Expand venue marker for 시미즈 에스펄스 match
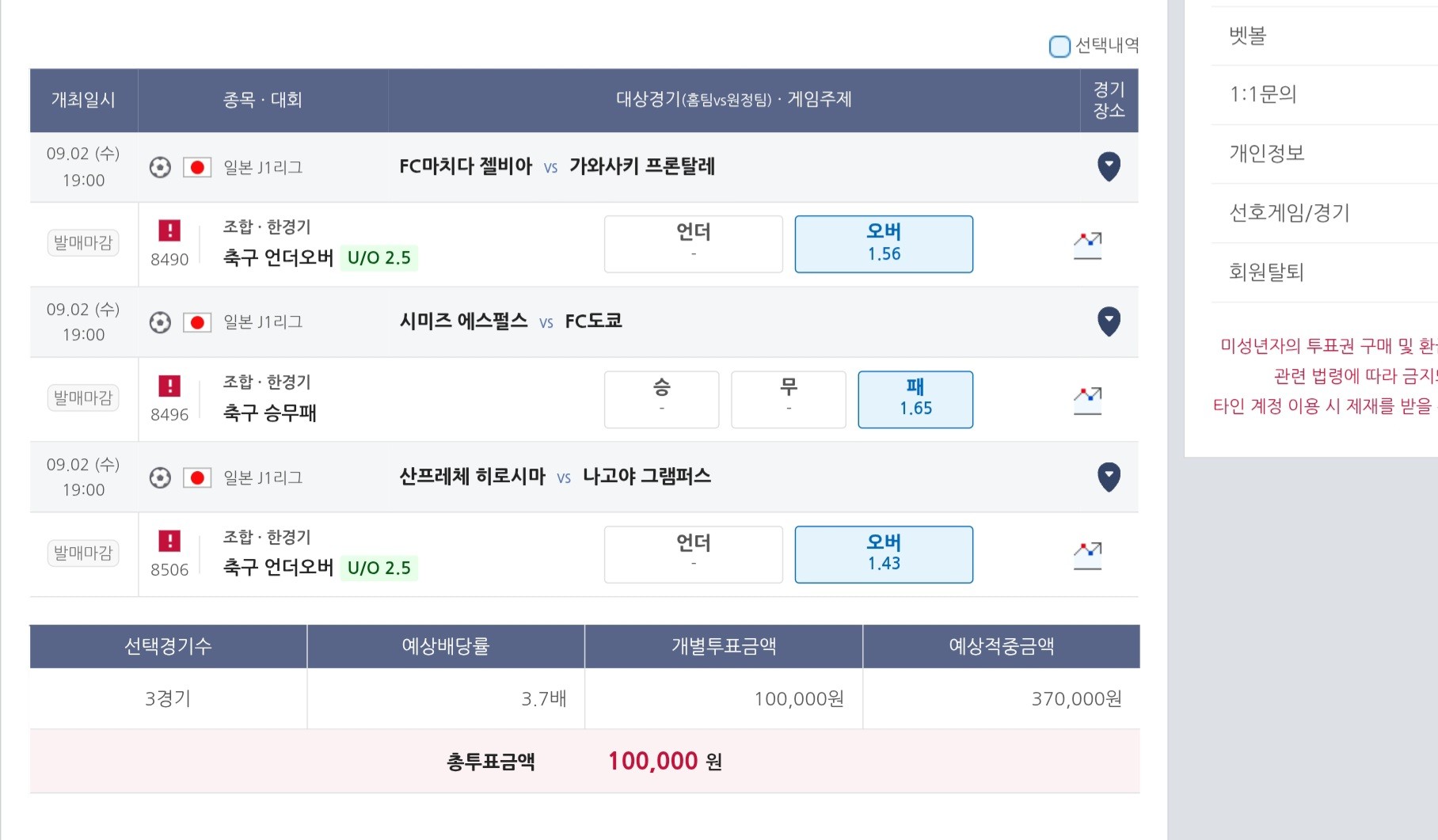1438x840 pixels. (1109, 321)
